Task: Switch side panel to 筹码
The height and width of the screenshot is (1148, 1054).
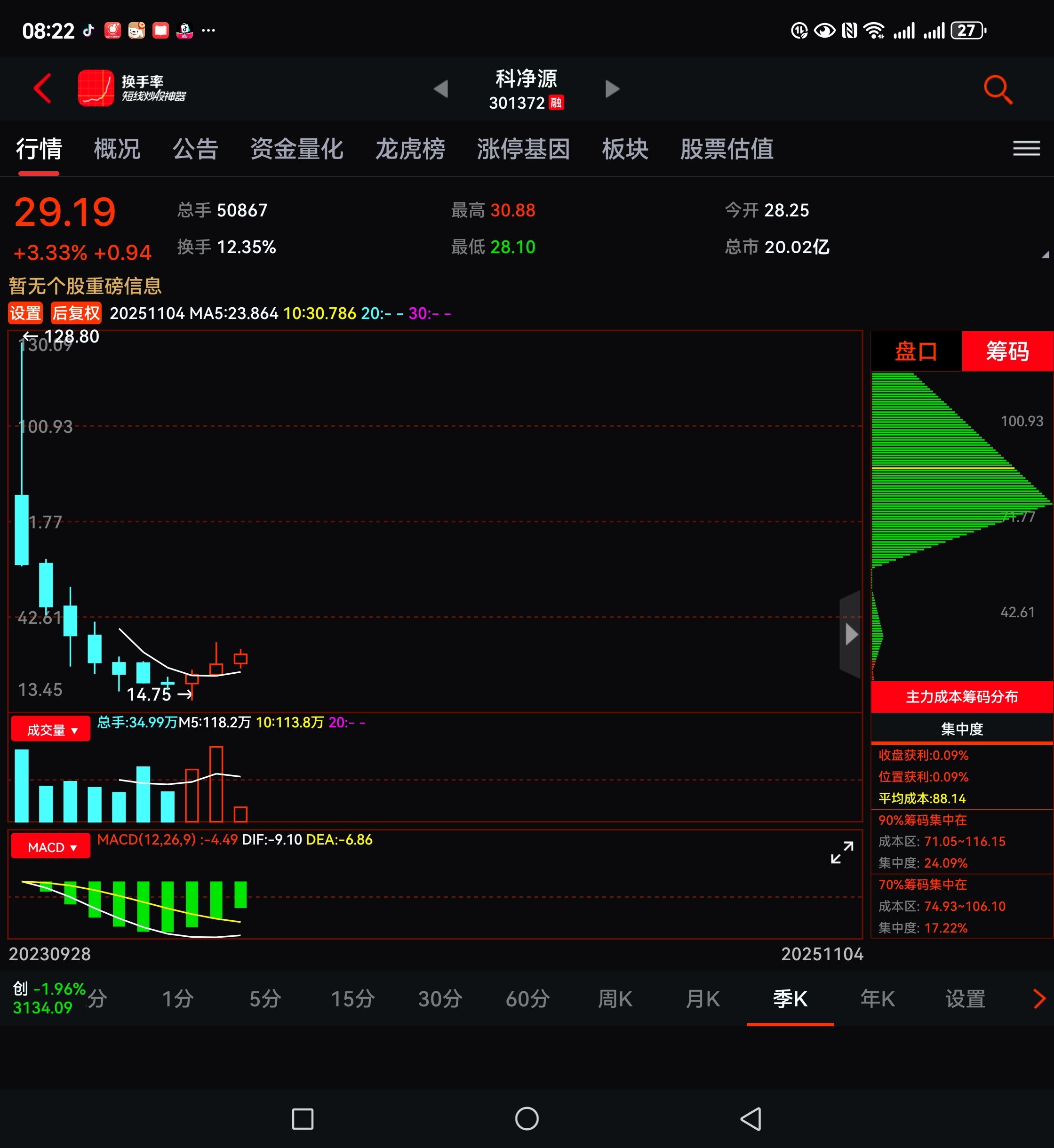Action: click(1007, 351)
